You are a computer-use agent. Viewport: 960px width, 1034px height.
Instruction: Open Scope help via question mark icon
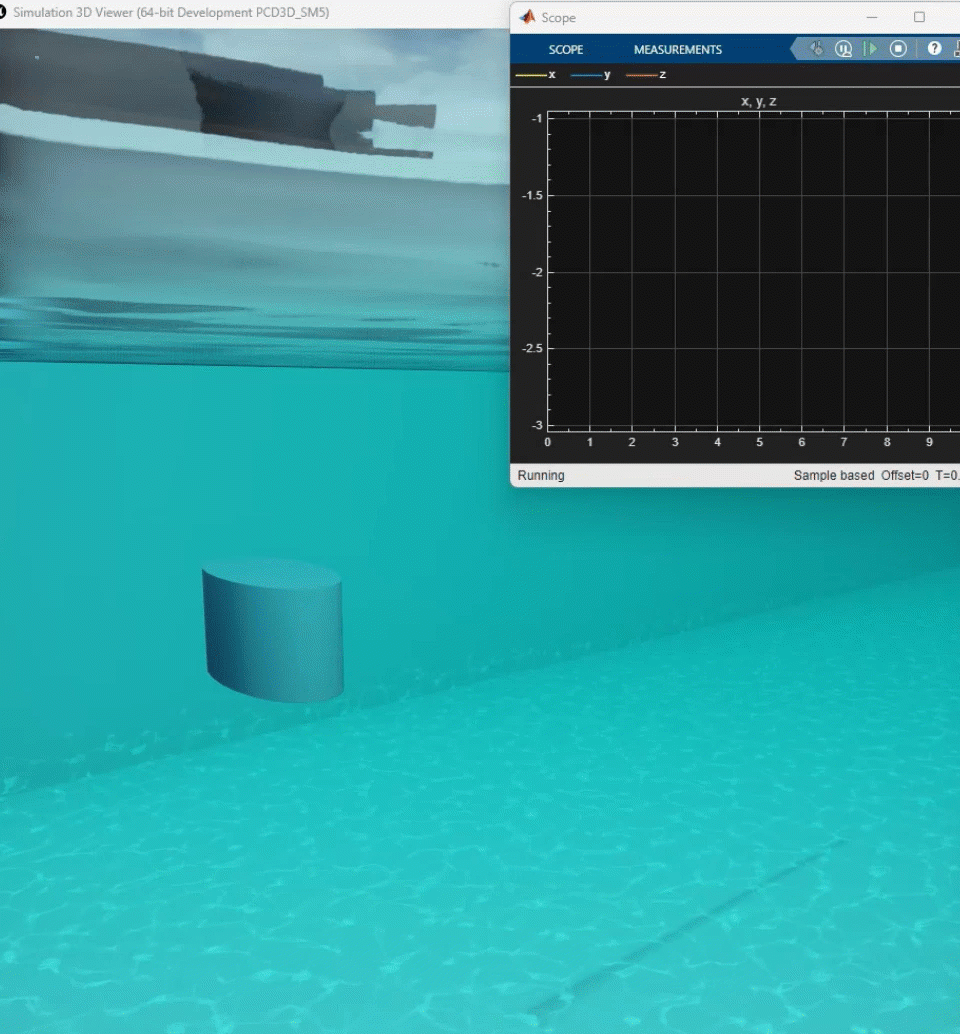pos(935,49)
